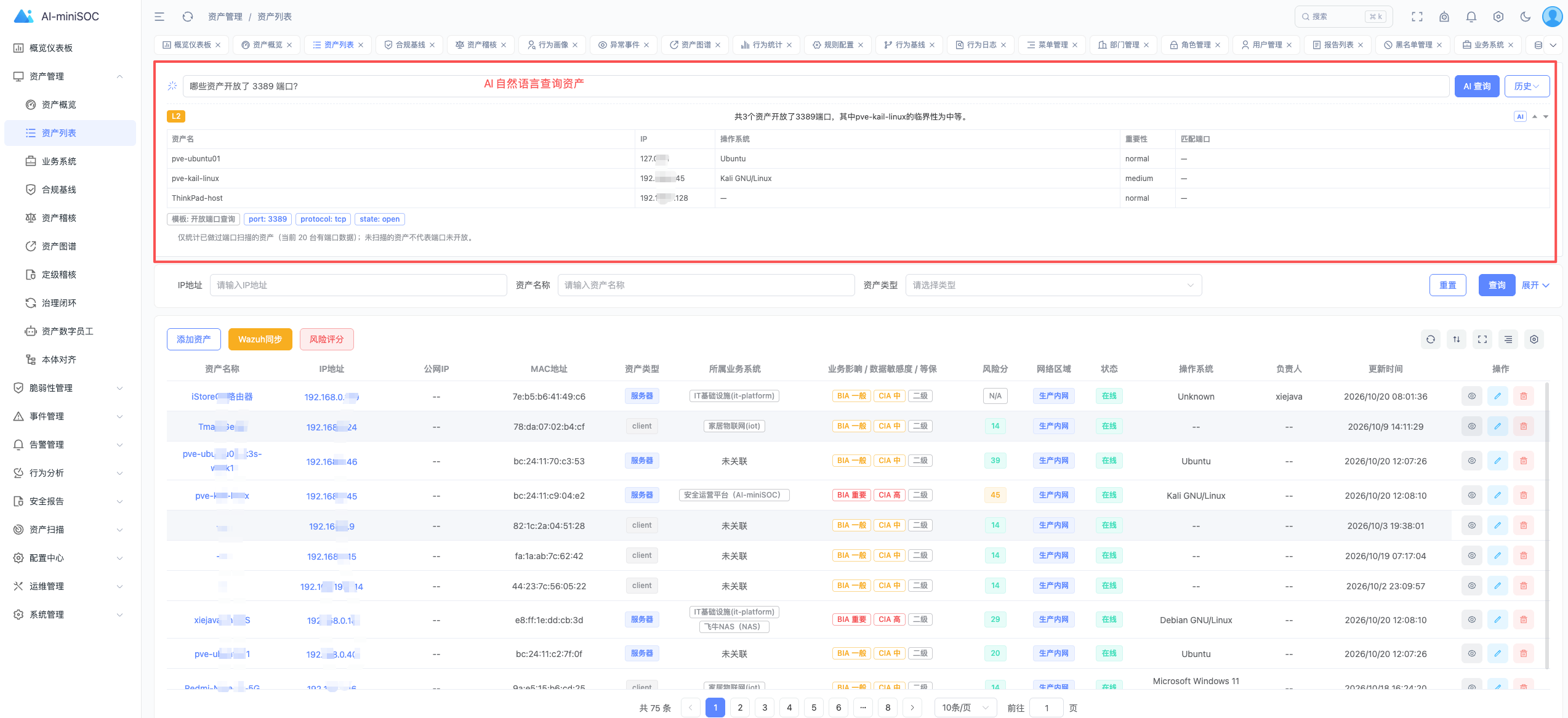The image size is (1568, 718).
Task: Click the 风险评分 button
Action: click(x=327, y=339)
